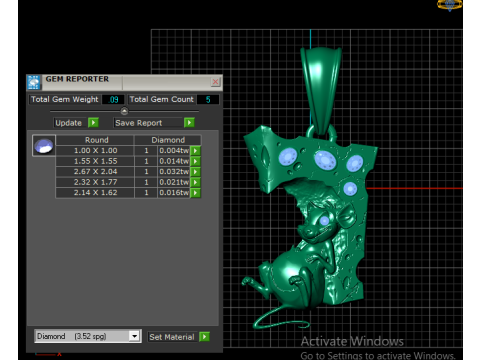Click green arrow for 0.016tw row
This screenshot has height=360, width=480.
[195, 193]
